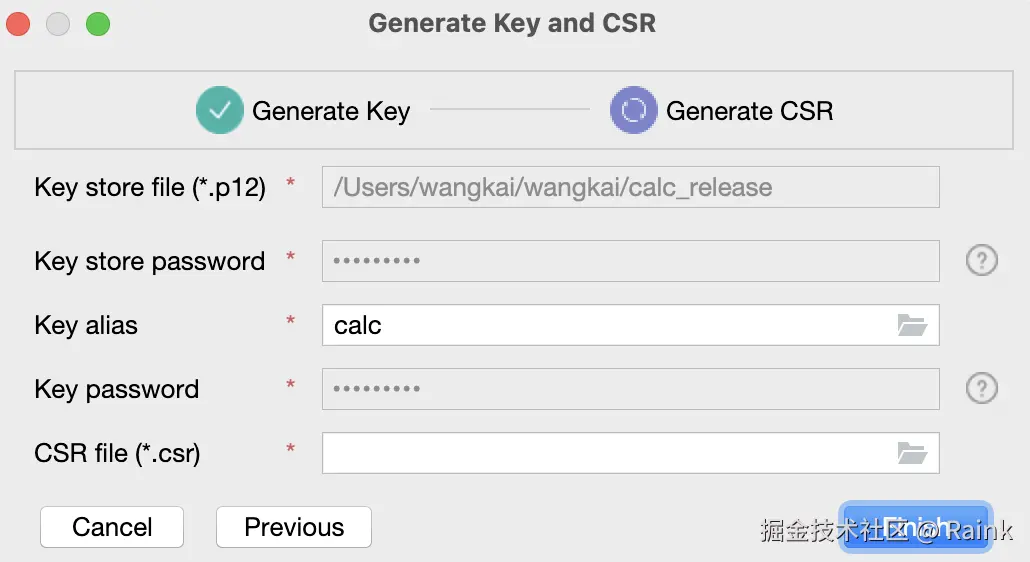Browse for key alias via folder icon
The image size is (1030, 562).
pyautogui.click(x=911, y=325)
